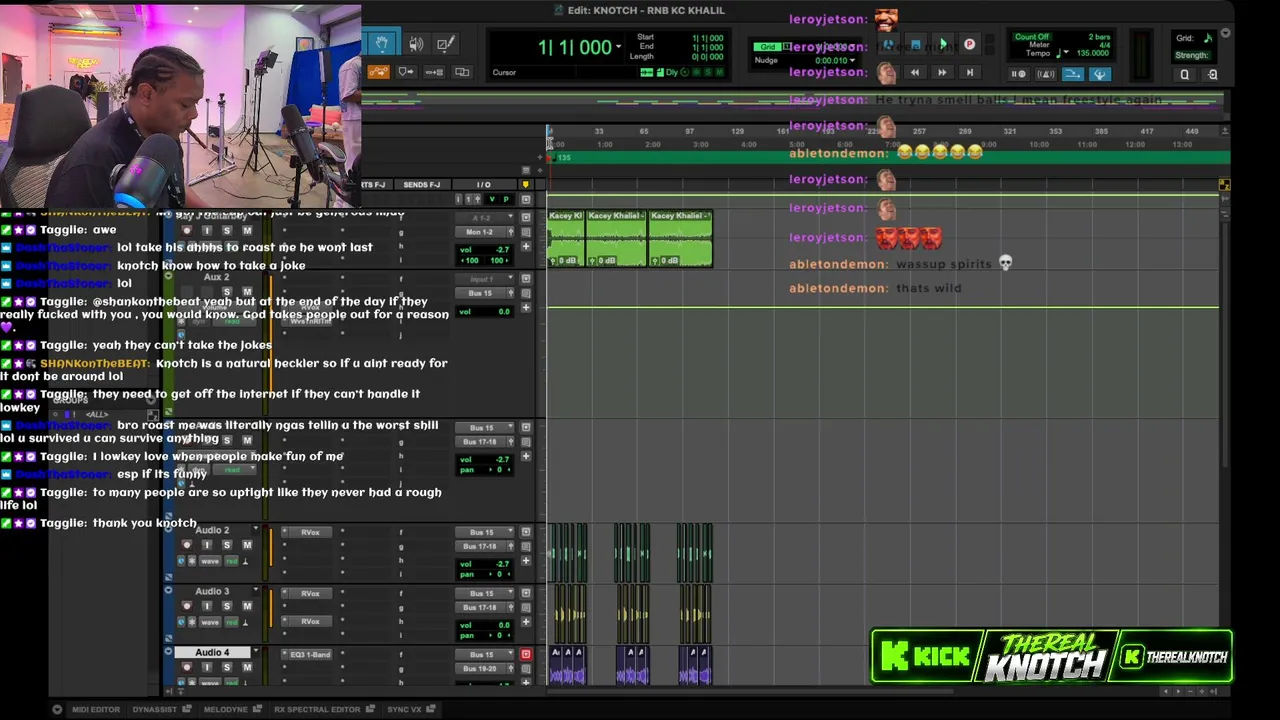Select the Pencil tool
The width and height of the screenshot is (1280, 720).
pos(446,44)
